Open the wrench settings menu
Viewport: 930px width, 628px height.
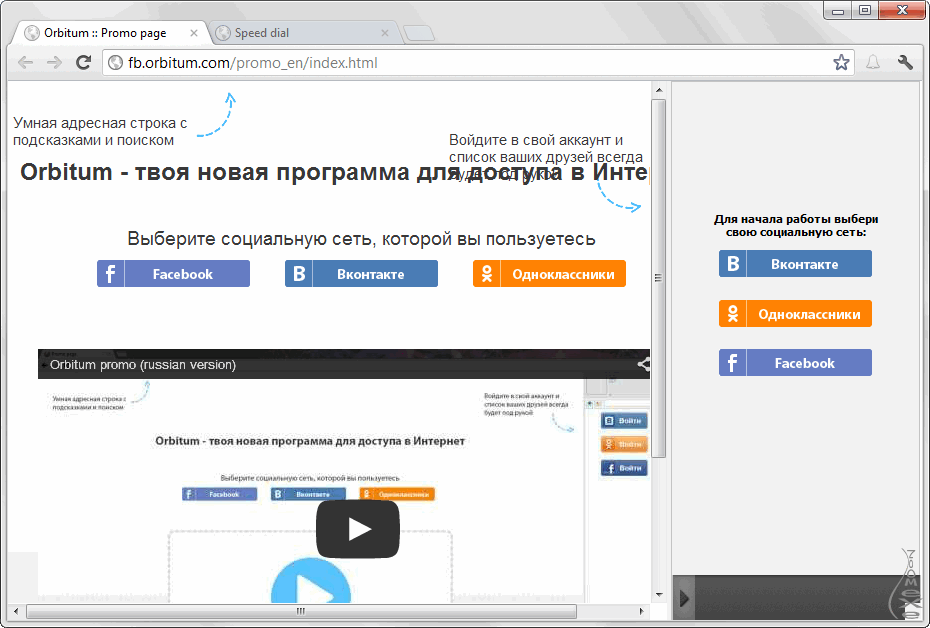(x=905, y=62)
